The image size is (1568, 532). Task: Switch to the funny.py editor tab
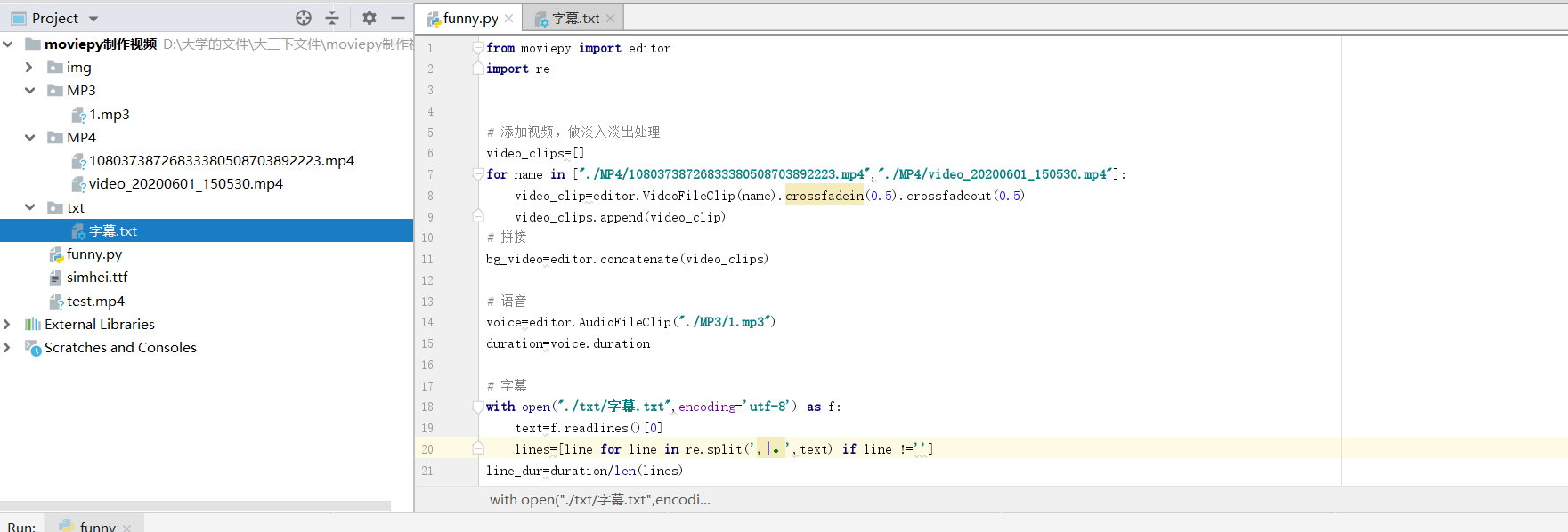[470, 18]
